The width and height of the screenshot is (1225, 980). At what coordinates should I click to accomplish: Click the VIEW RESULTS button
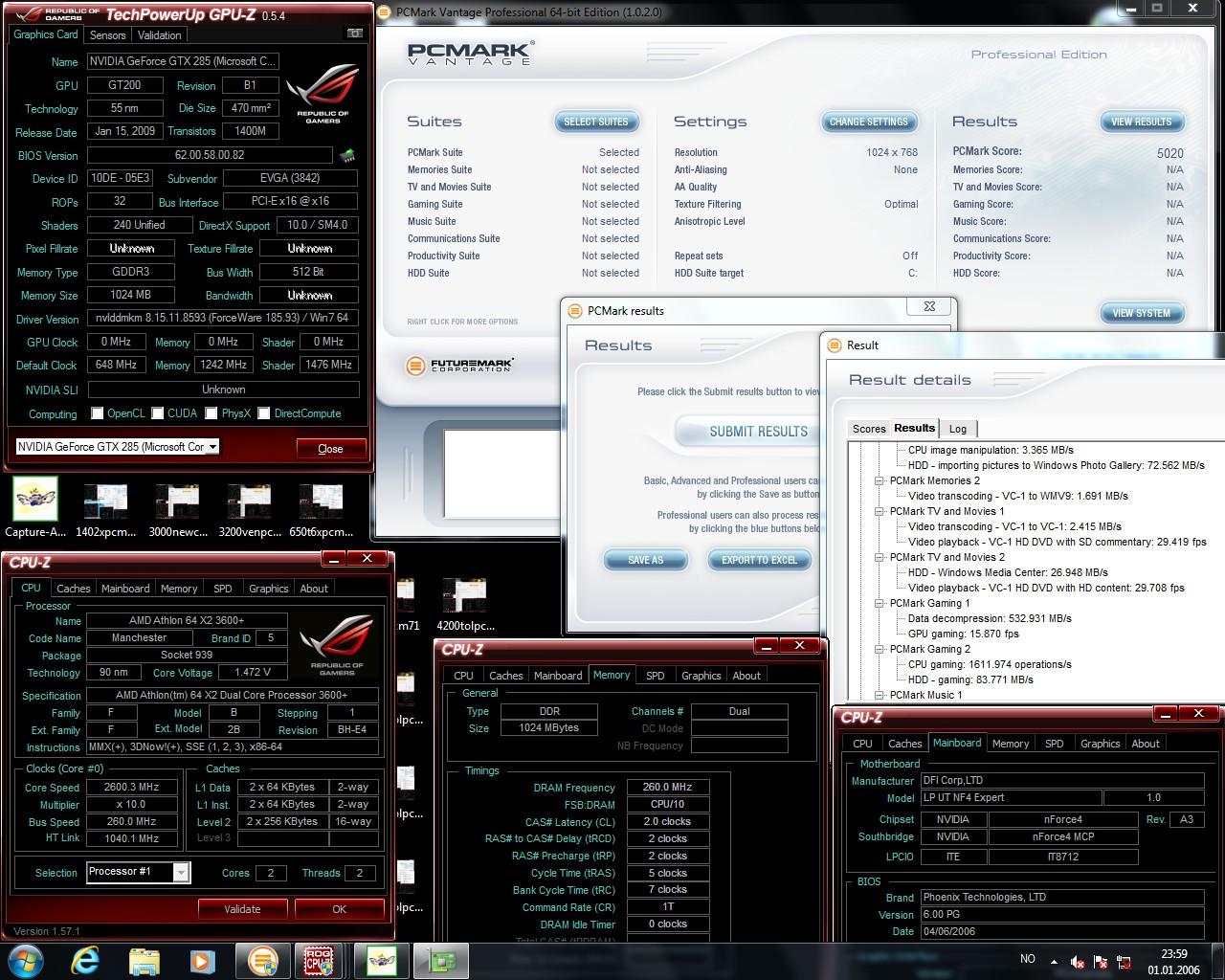[1142, 122]
